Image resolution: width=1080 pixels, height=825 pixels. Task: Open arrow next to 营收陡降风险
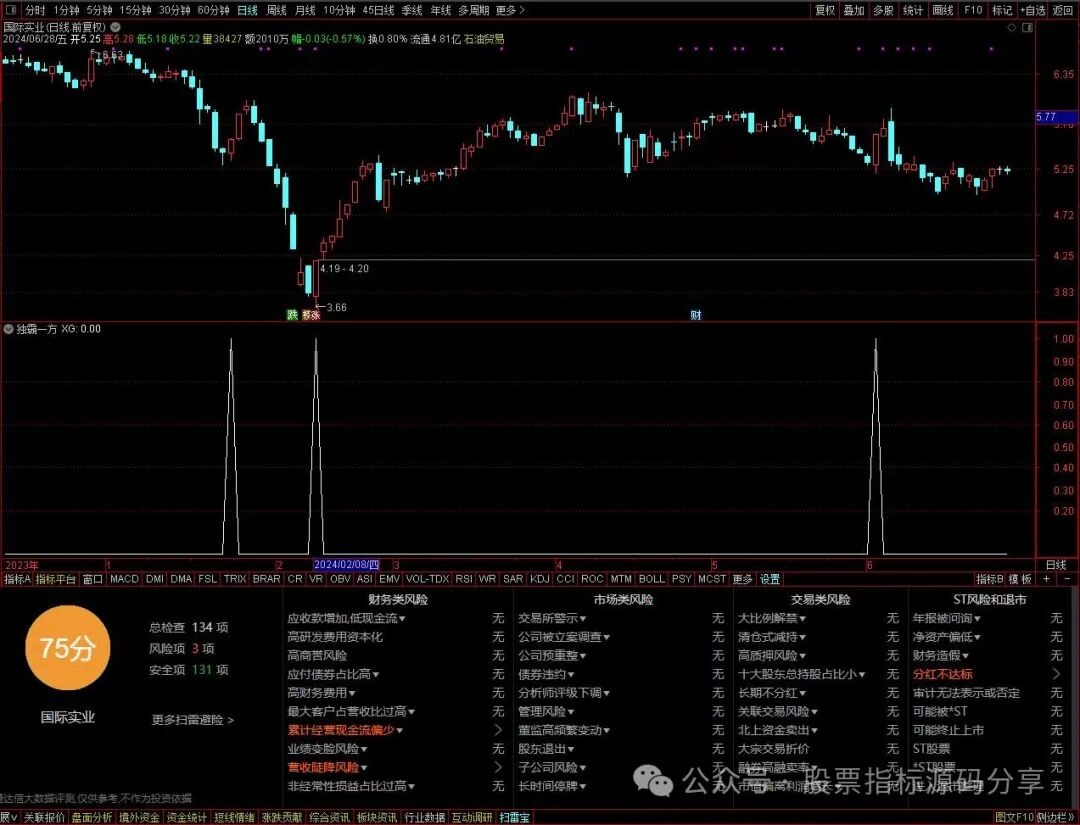pyautogui.click(x=498, y=767)
